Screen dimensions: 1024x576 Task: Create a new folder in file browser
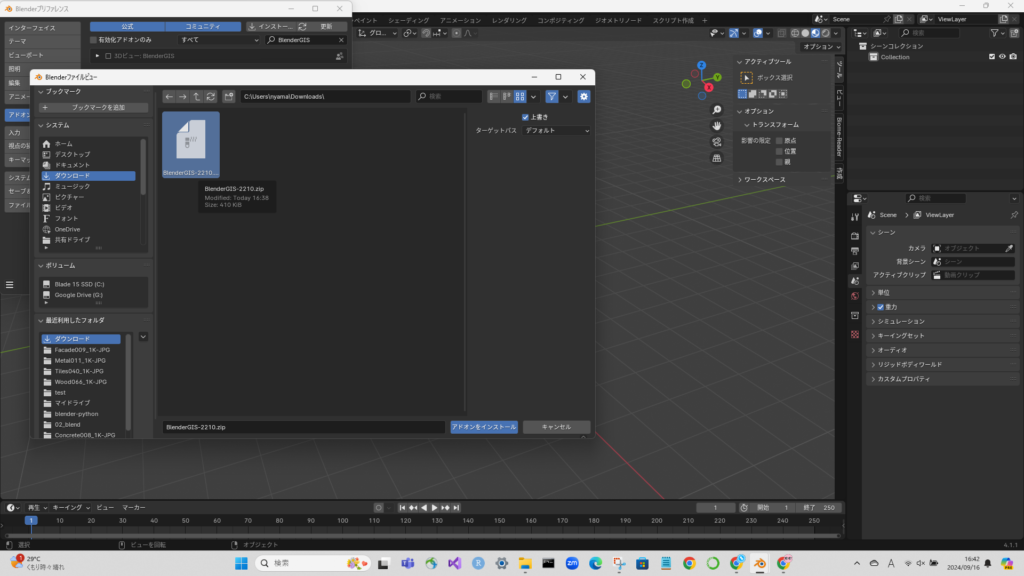click(230, 96)
